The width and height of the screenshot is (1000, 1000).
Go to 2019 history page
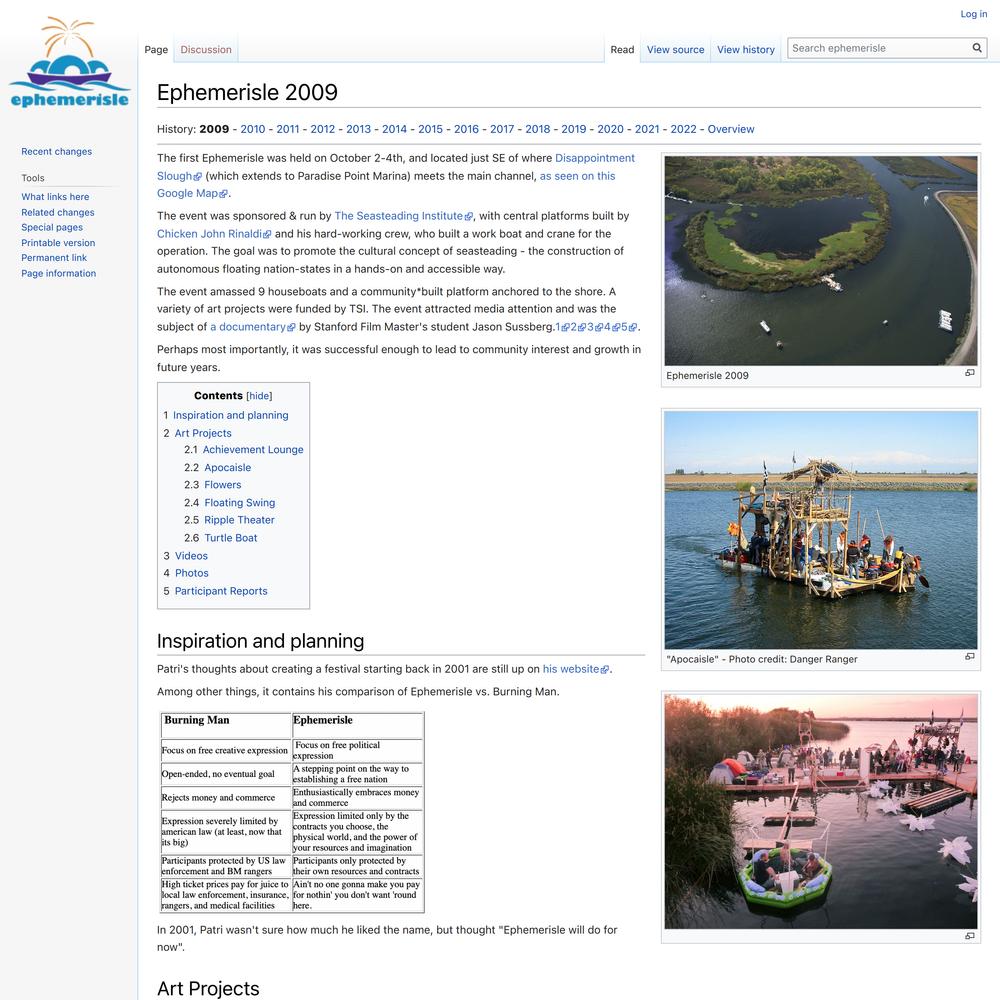(574, 129)
